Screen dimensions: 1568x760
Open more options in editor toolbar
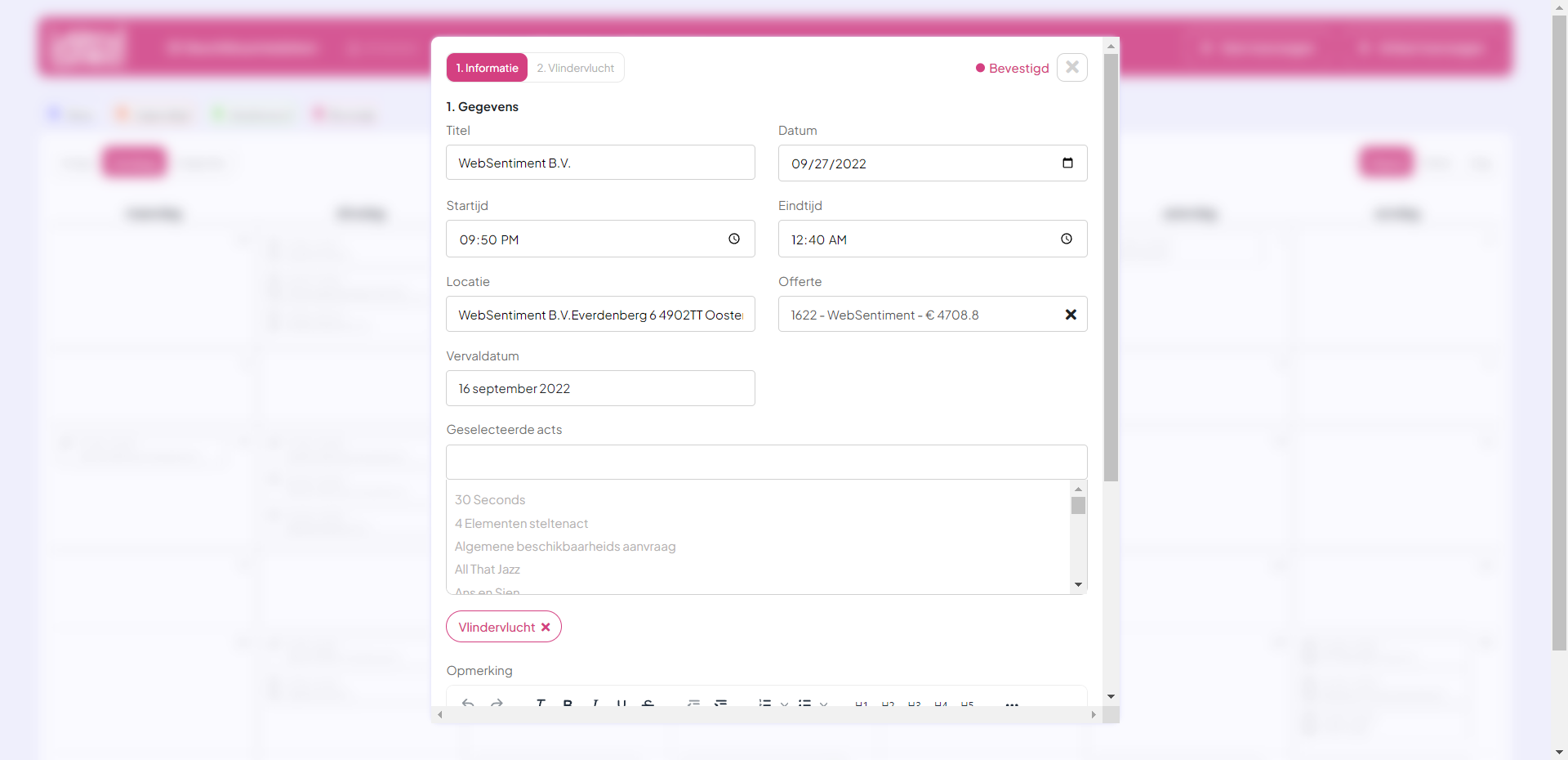[x=1012, y=703]
